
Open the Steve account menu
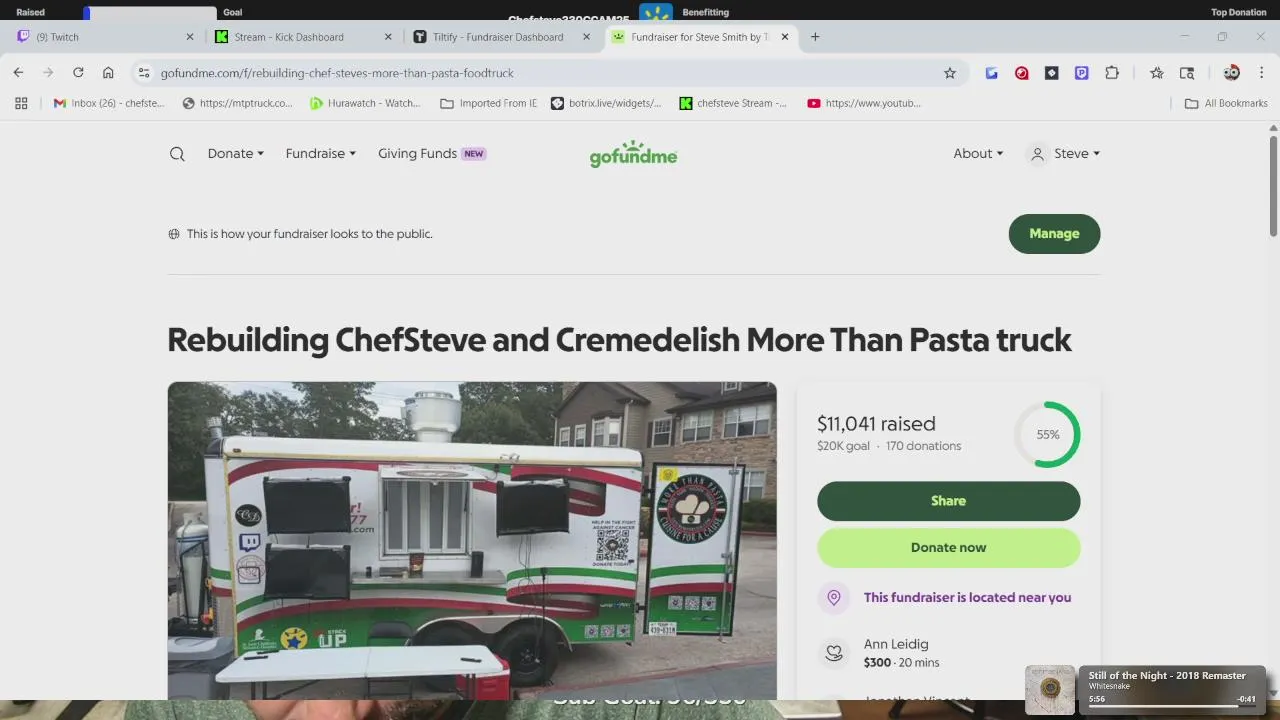[x=1065, y=154]
